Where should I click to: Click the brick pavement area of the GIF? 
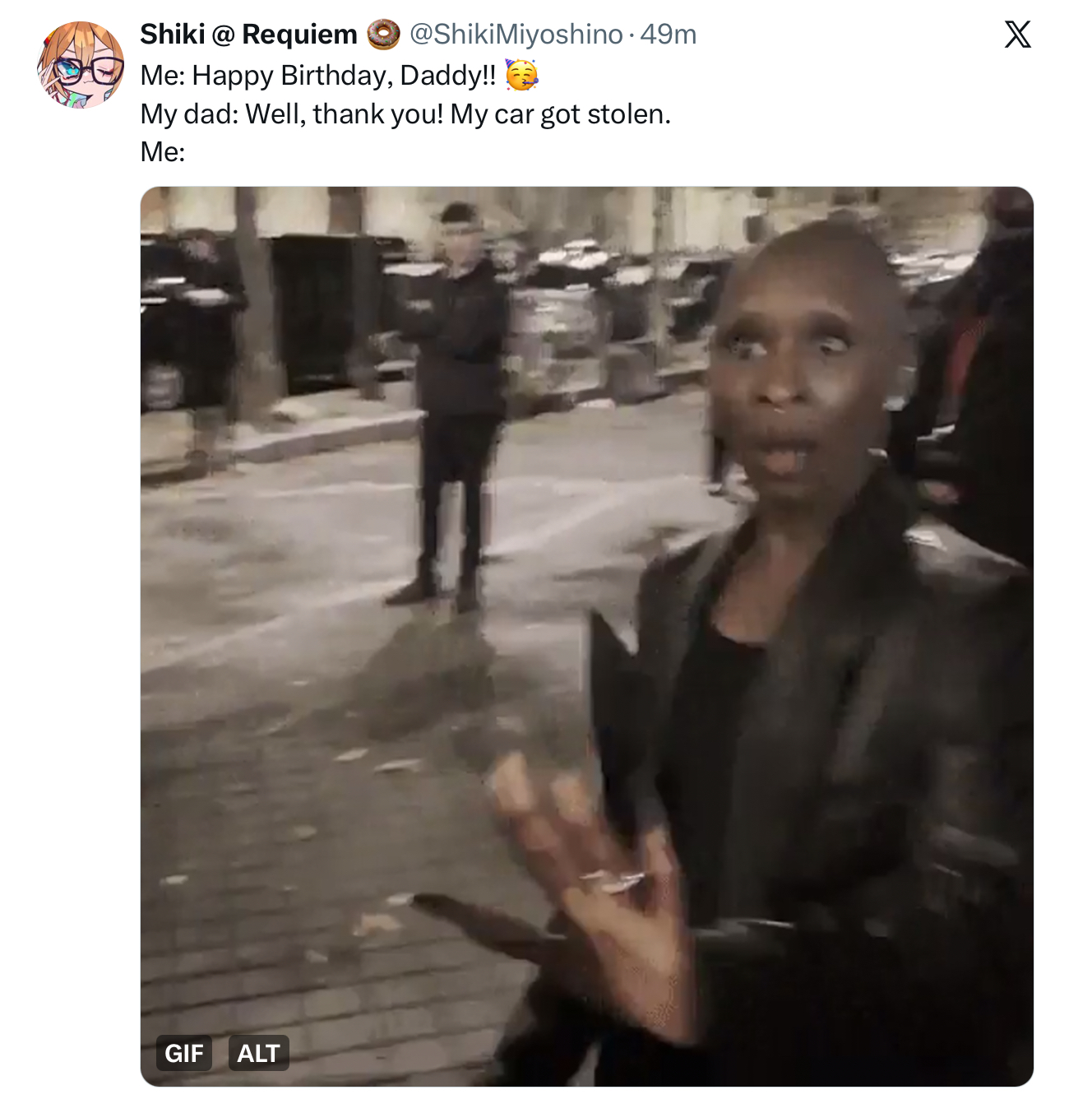point(329,905)
